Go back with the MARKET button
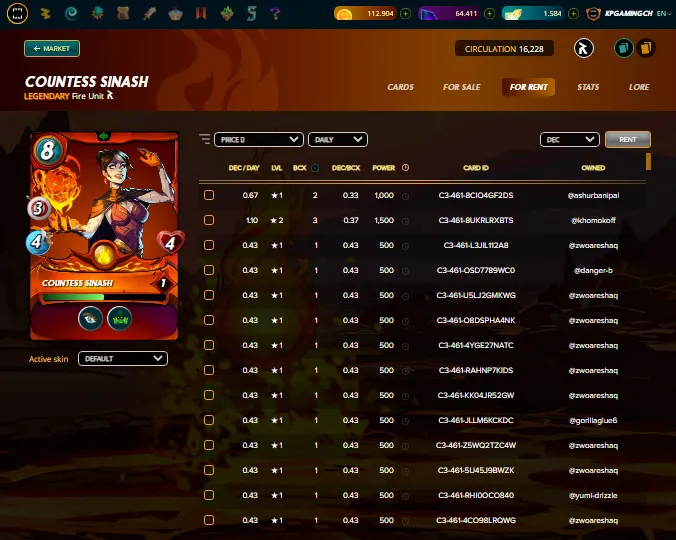 (52, 48)
